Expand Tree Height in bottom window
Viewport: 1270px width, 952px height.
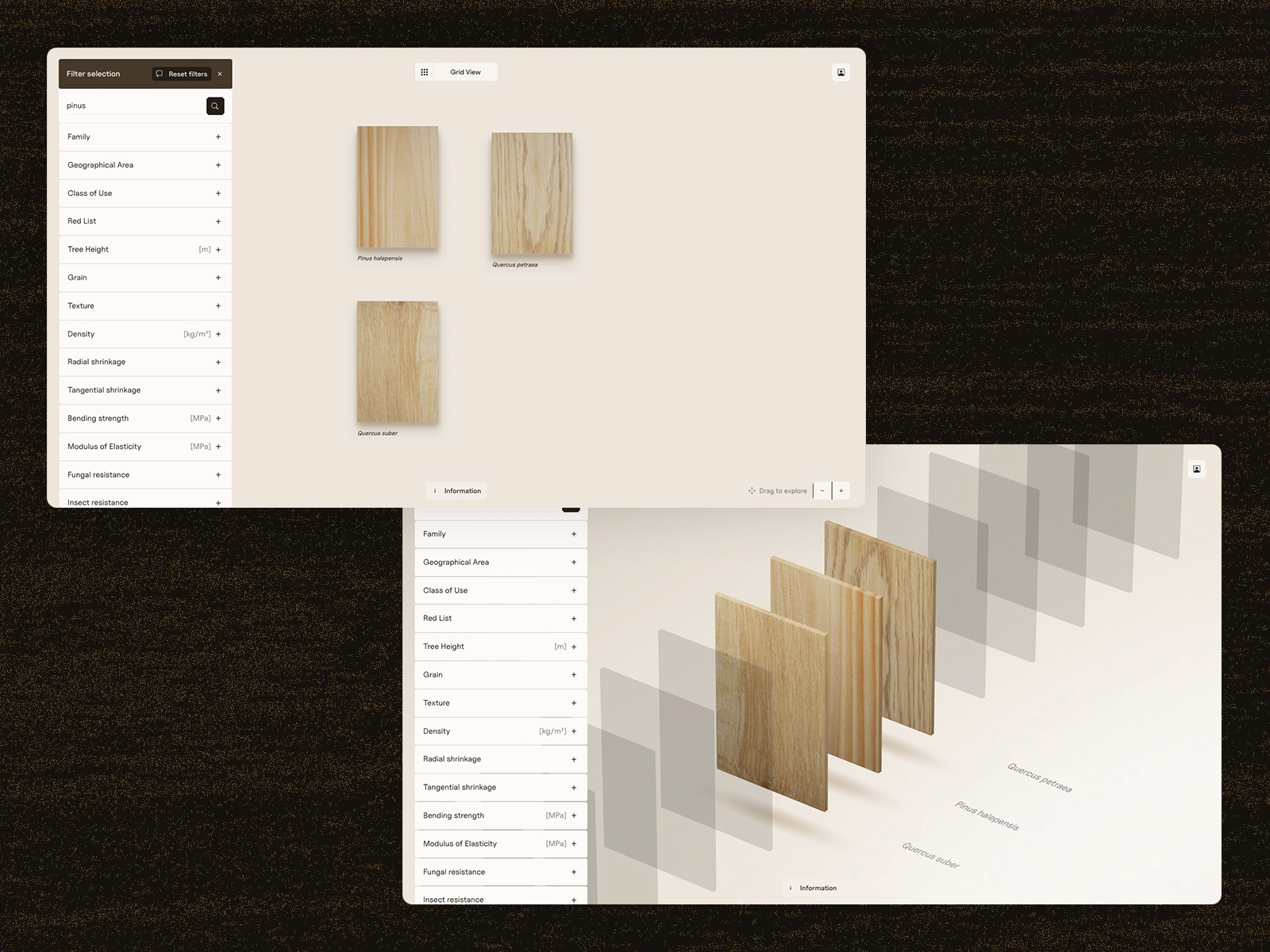point(501,647)
